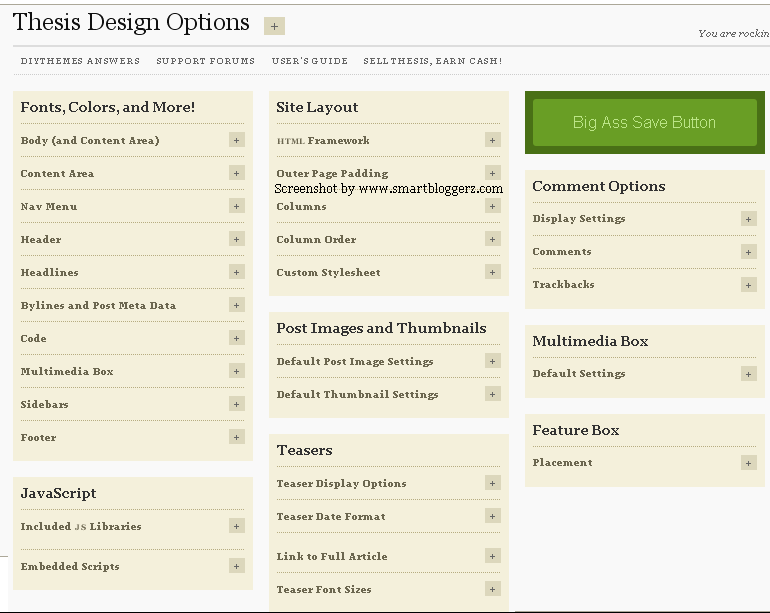Expand all options via plus beside Thesis Design Options
Image resolution: width=770 pixels, height=613 pixels.
274,26
